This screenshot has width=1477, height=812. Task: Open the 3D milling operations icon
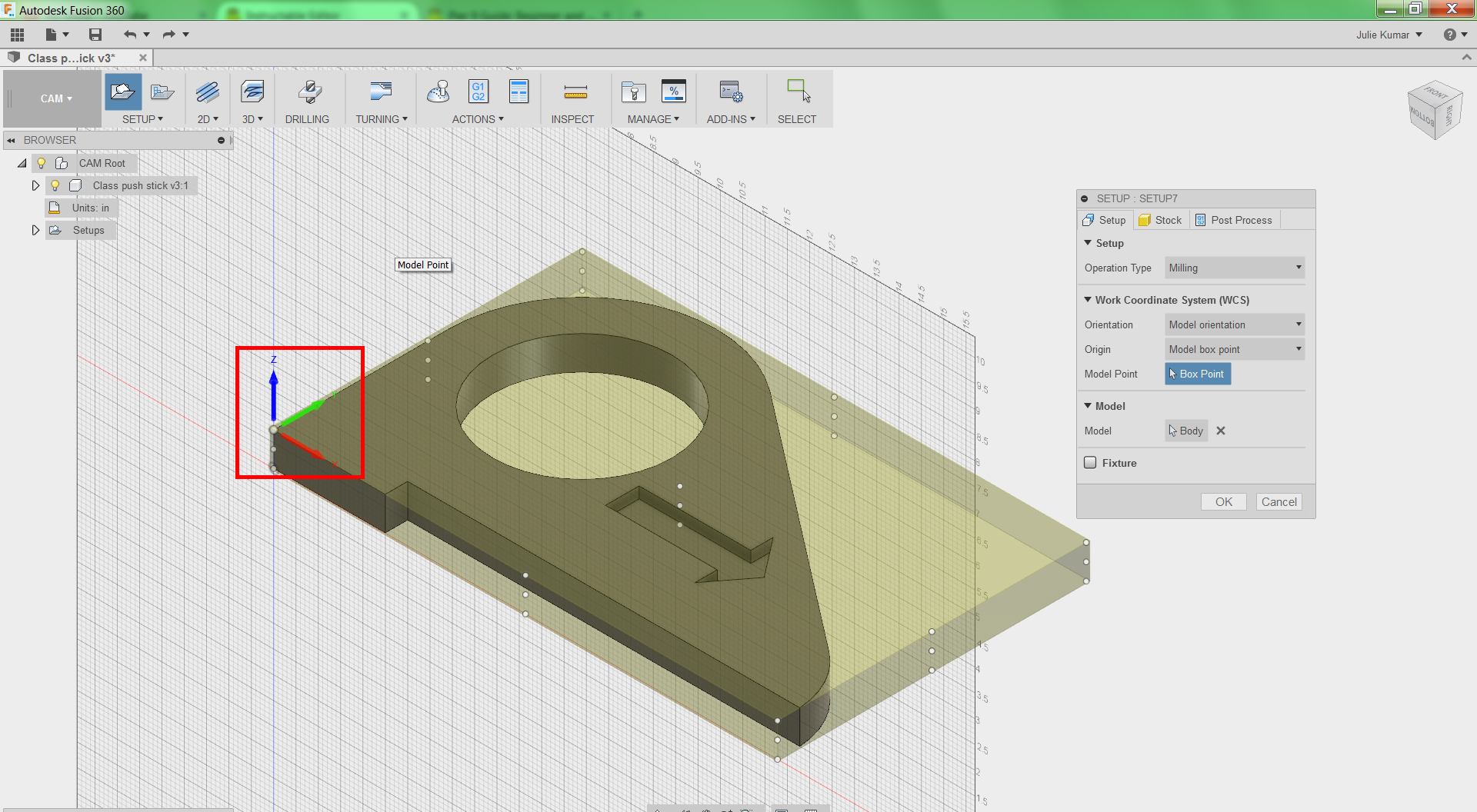pyautogui.click(x=252, y=92)
